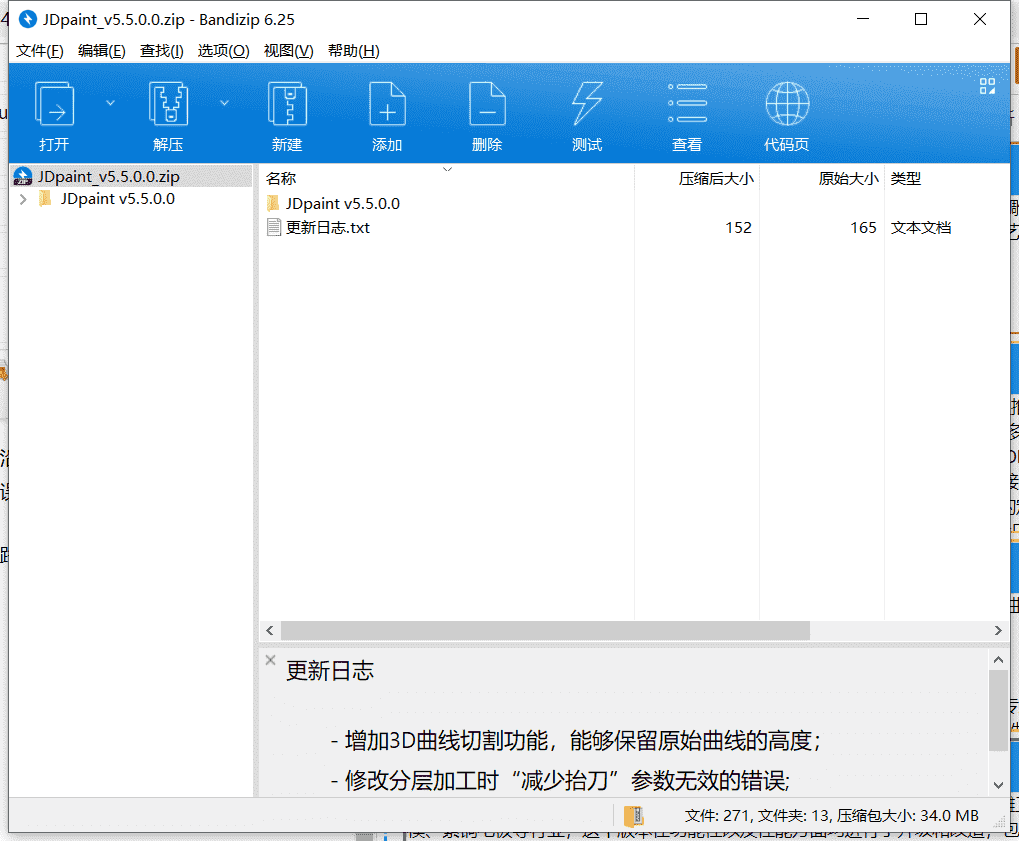Click the preview pane scroll up arrow
This screenshot has height=841, width=1019.
tap(998, 660)
